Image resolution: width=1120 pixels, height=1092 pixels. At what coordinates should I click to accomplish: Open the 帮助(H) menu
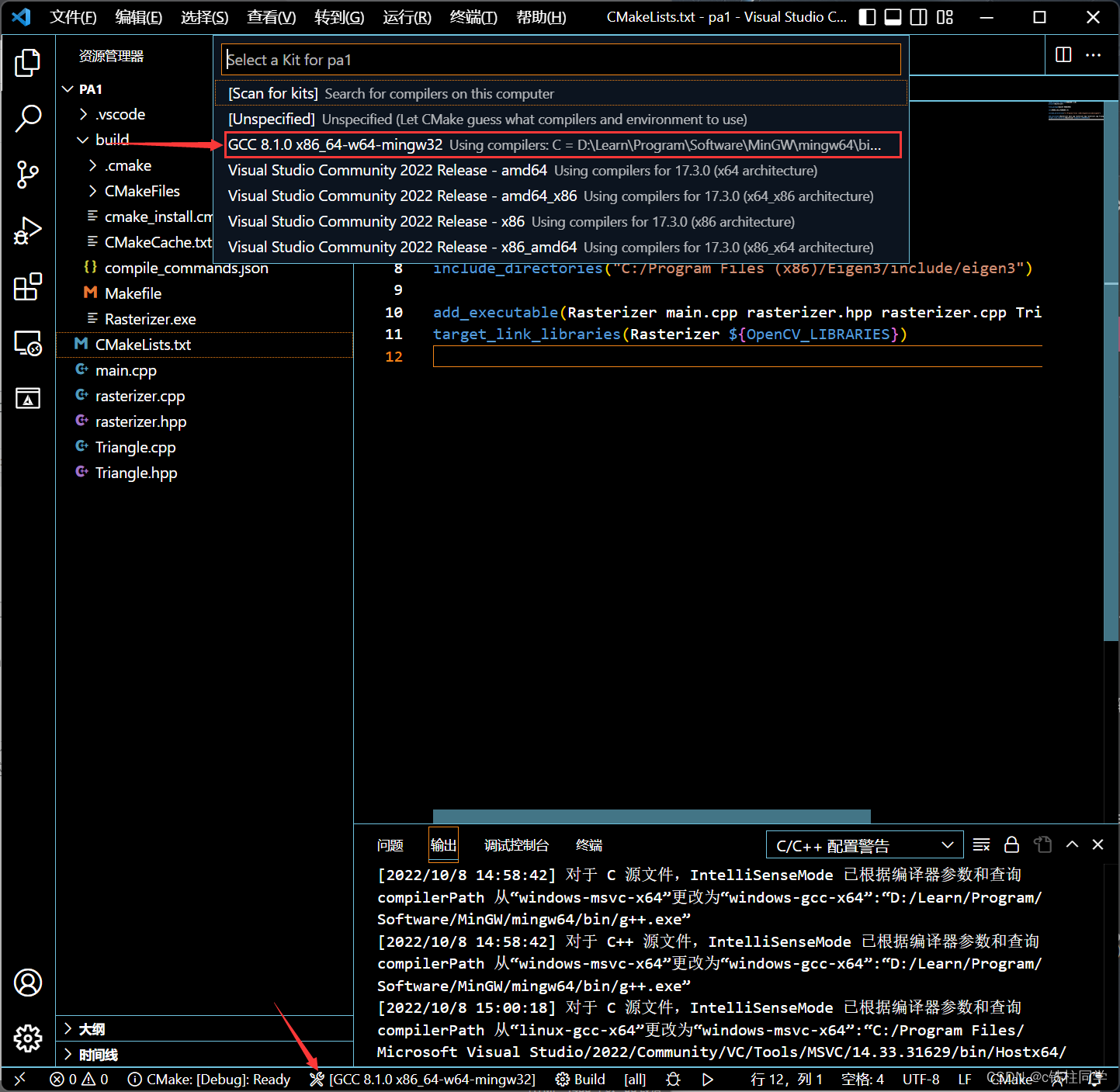tap(541, 17)
